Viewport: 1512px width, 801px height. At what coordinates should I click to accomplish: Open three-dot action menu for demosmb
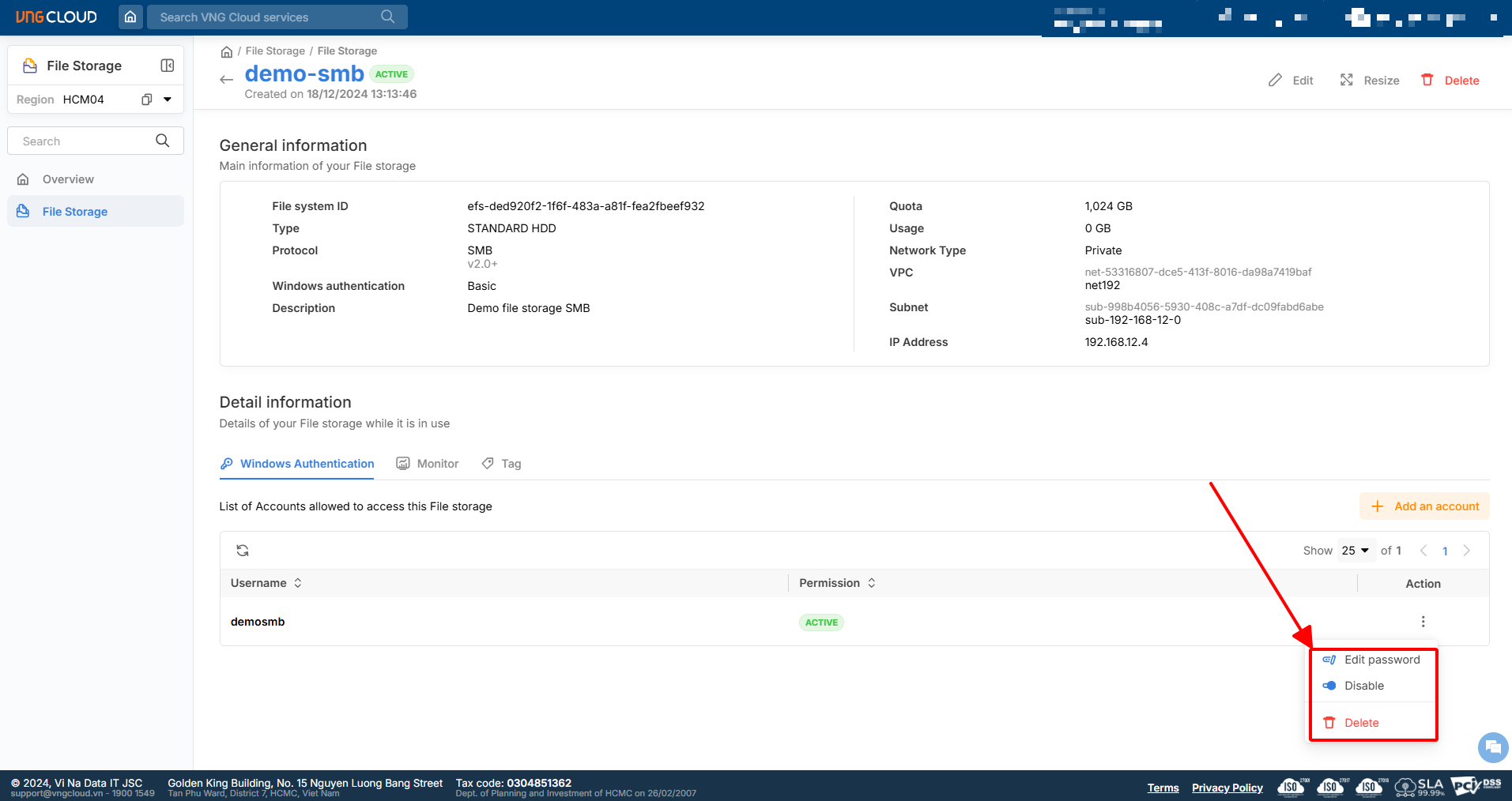[1423, 622]
